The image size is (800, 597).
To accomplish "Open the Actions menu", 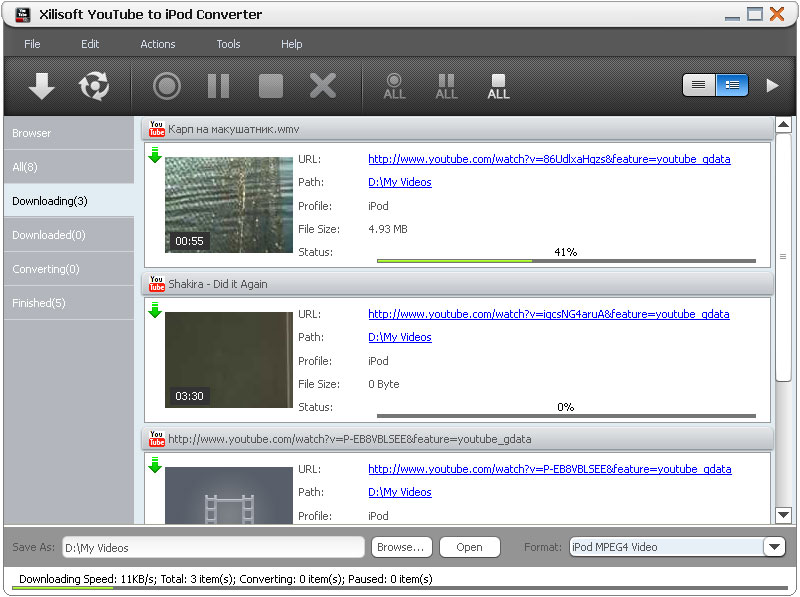I will click(x=157, y=44).
